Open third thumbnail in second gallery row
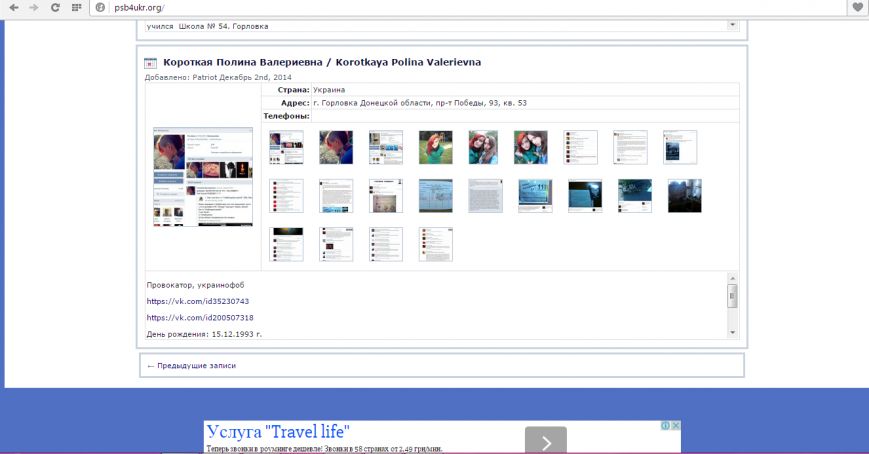The height and width of the screenshot is (454, 869). coord(386,196)
